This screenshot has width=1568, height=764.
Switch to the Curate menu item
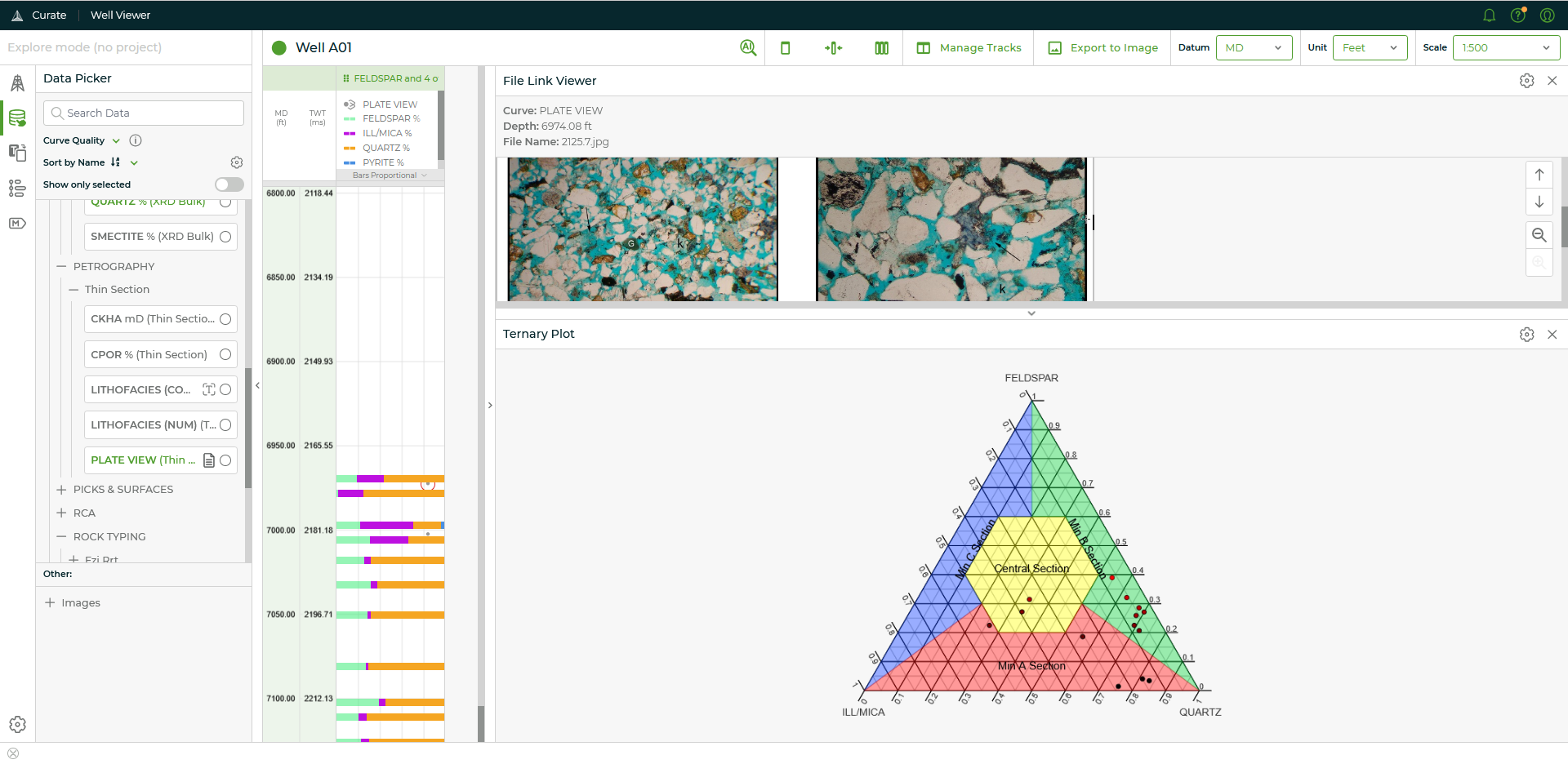[48, 15]
